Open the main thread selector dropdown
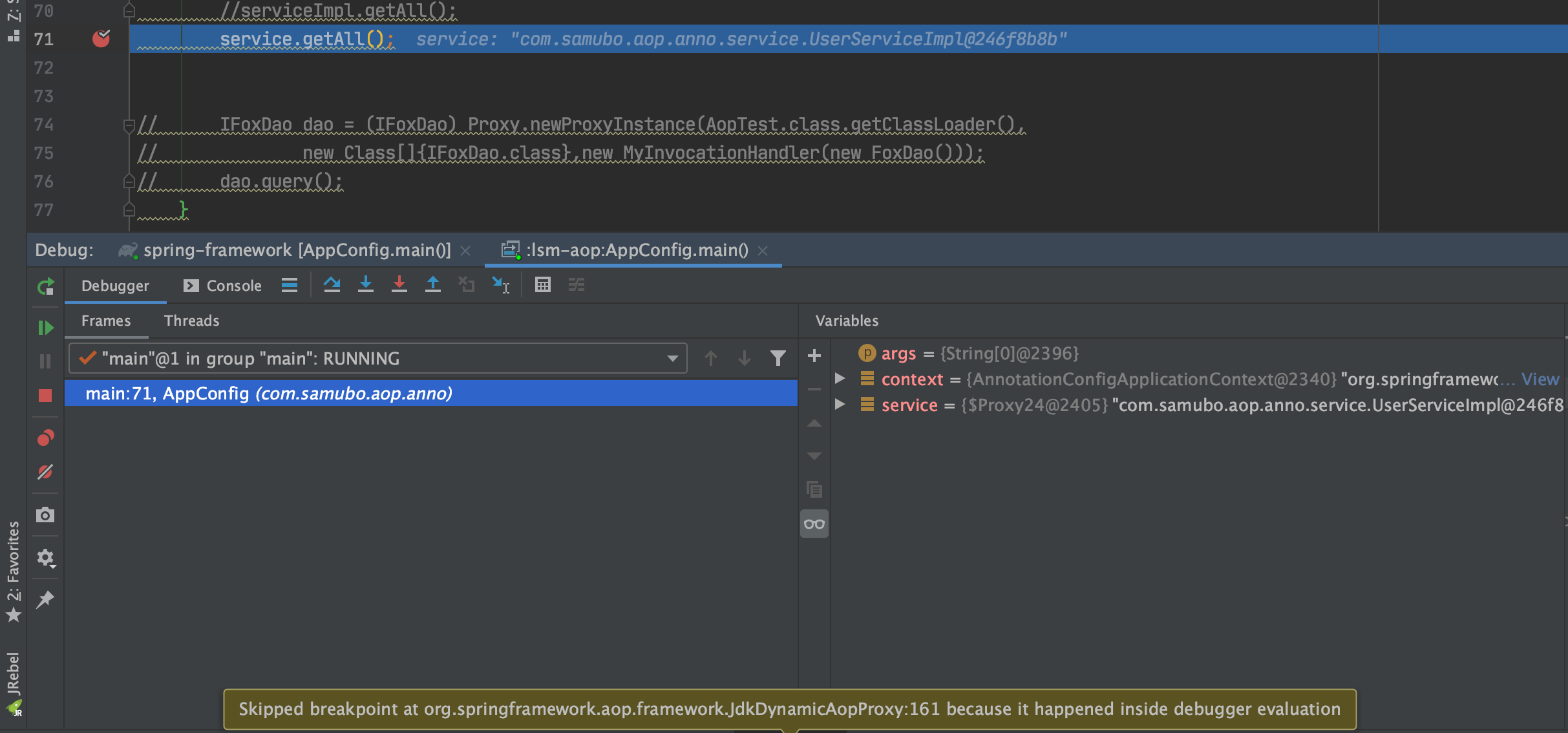The image size is (1568, 733). pyautogui.click(x=672, y=358)
